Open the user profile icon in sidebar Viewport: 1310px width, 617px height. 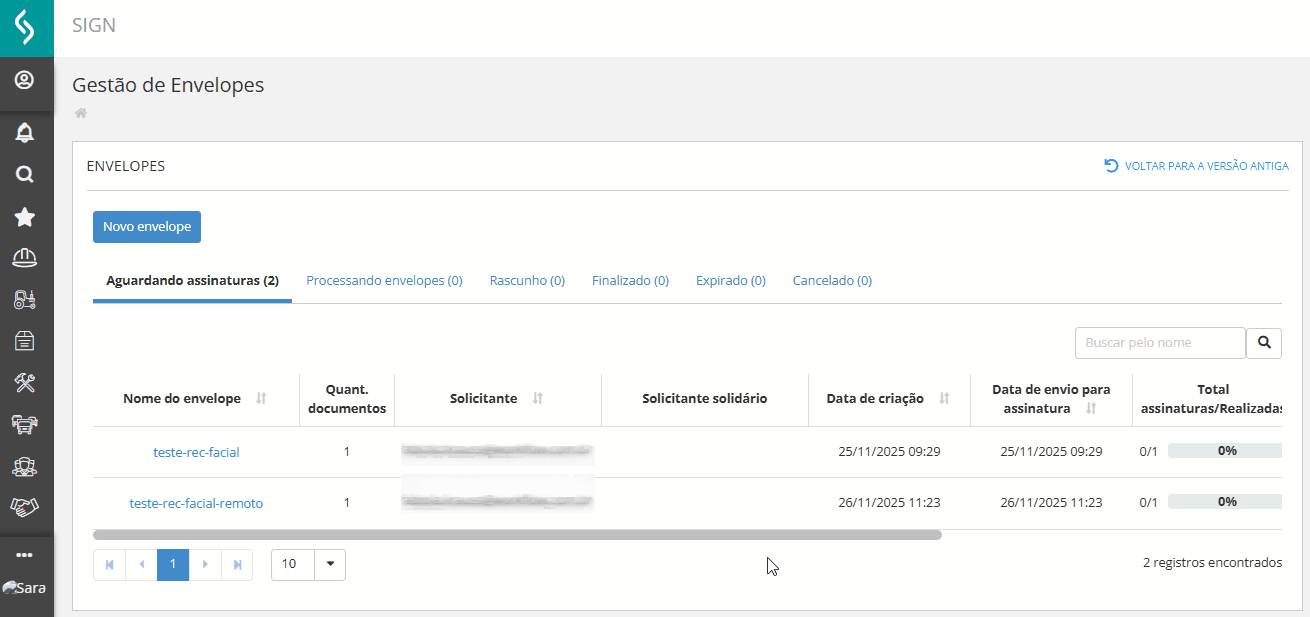[x=25, y=81]
